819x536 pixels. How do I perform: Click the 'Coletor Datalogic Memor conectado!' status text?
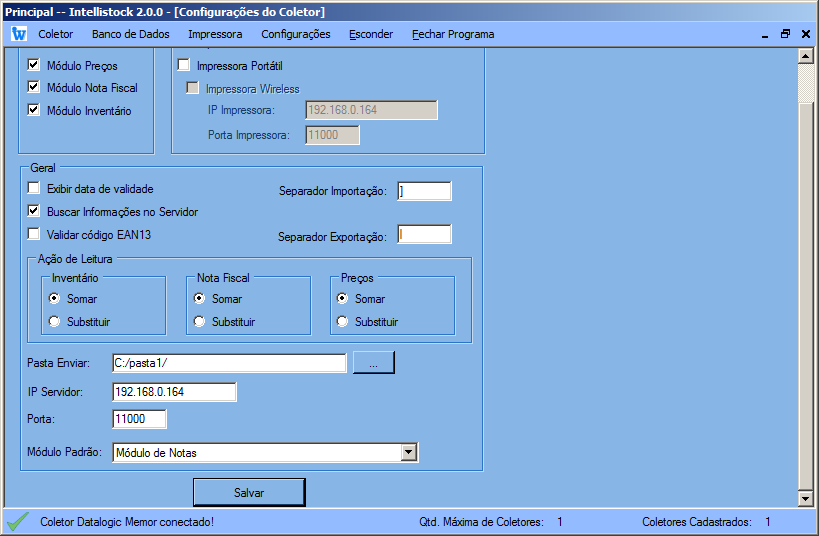(127, 522)
